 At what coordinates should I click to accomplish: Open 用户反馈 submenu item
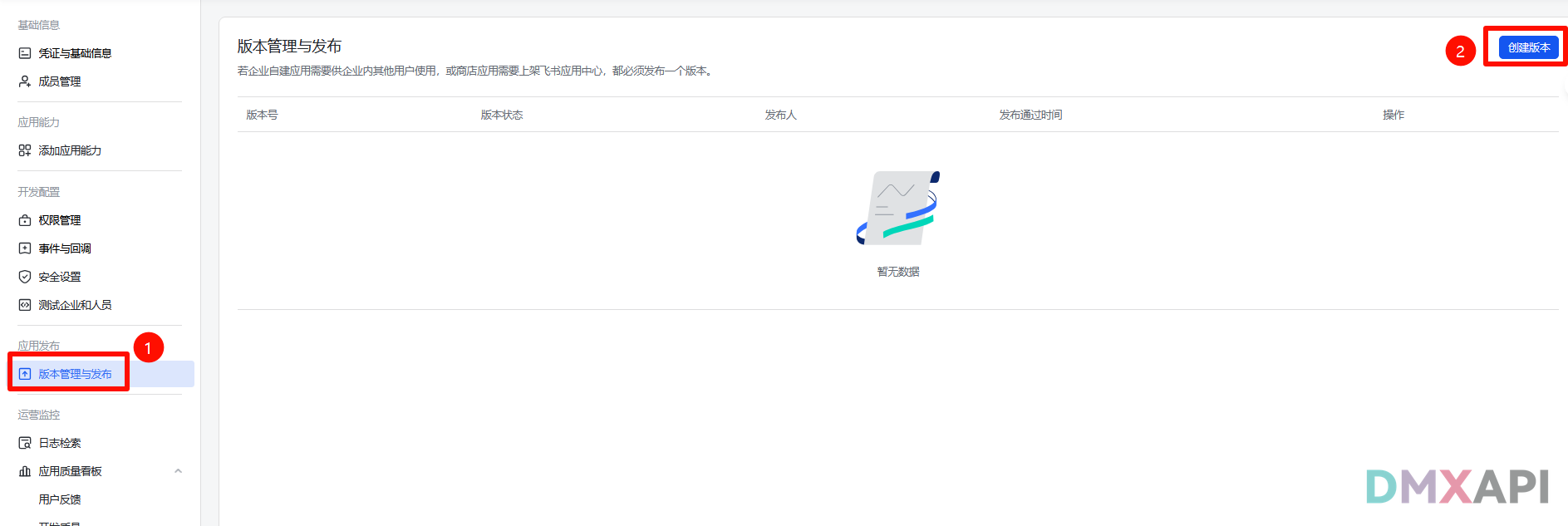tap(60, 499)
